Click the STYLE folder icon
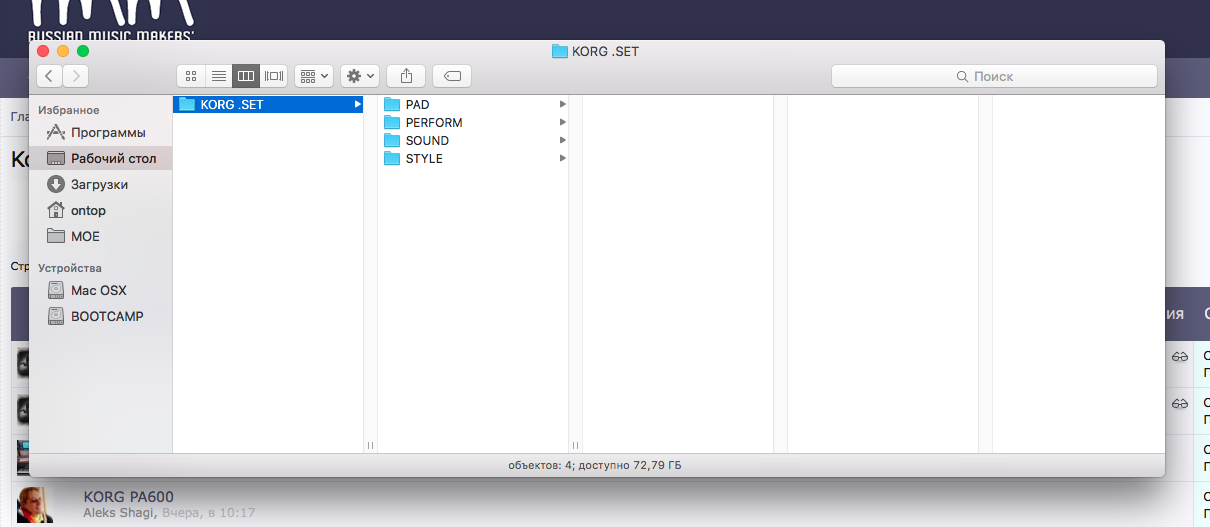Viewport: 1210px width, 527px height. tap(391, 158)
